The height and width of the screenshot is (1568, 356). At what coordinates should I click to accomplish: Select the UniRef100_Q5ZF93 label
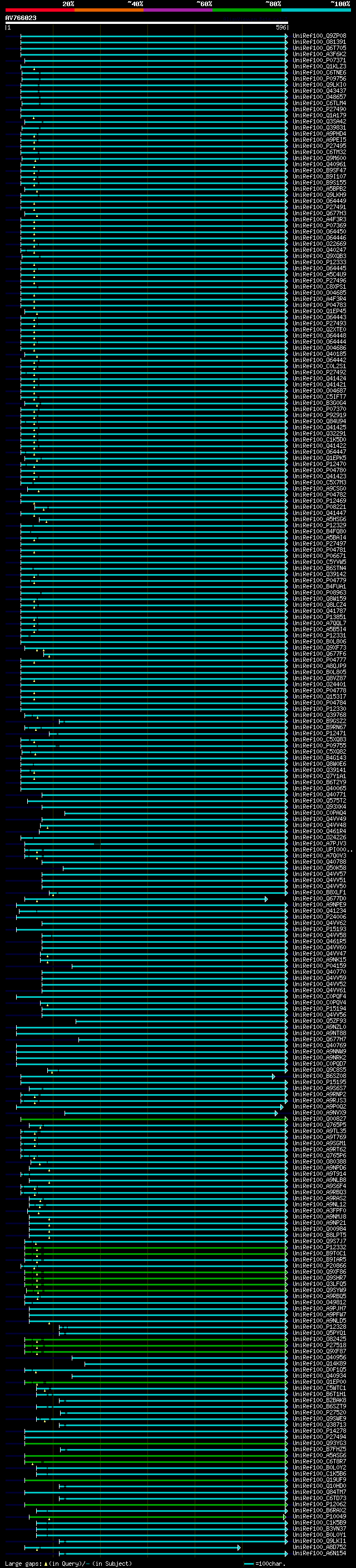(319, 1021)
